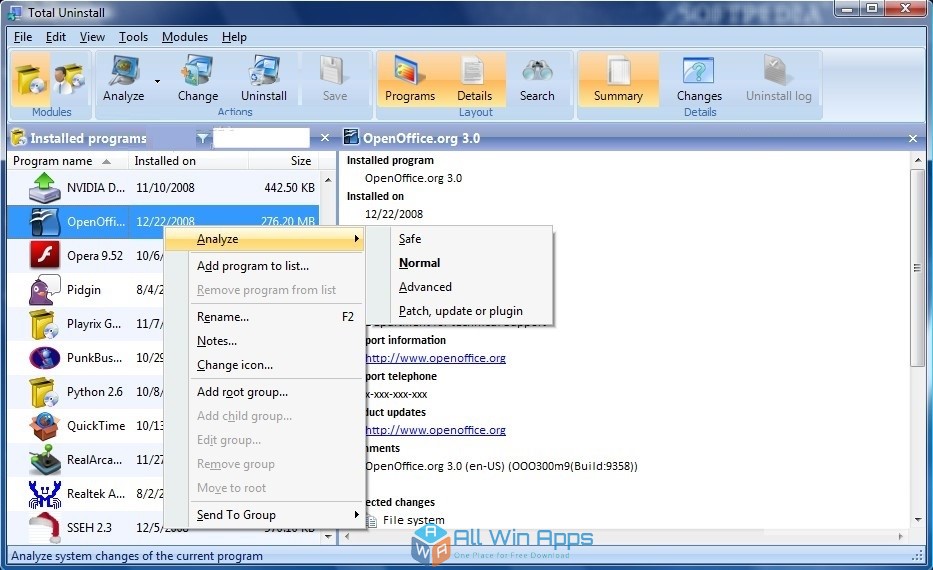
Task: Open the File menu
Action: (23, 37)
